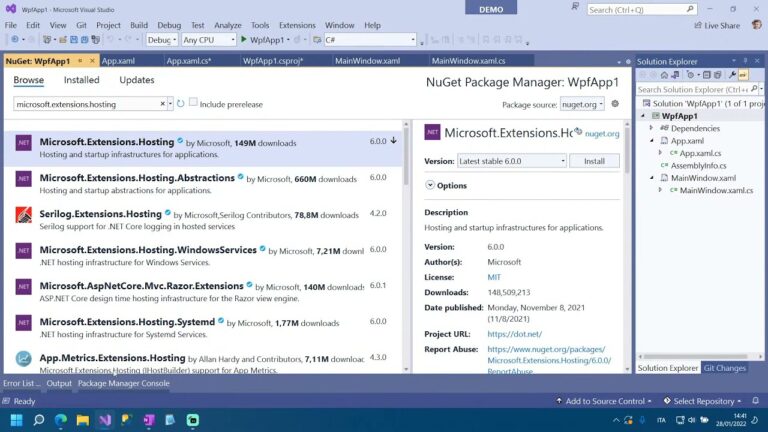Click the Save toolbar icon

74,40
